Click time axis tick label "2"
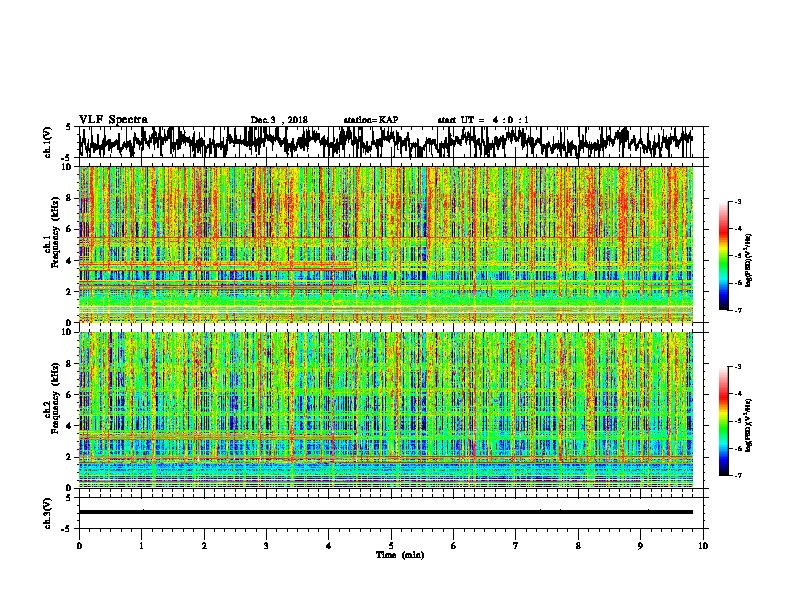Viewport: 792px width, 612px height. pos(204,546)
